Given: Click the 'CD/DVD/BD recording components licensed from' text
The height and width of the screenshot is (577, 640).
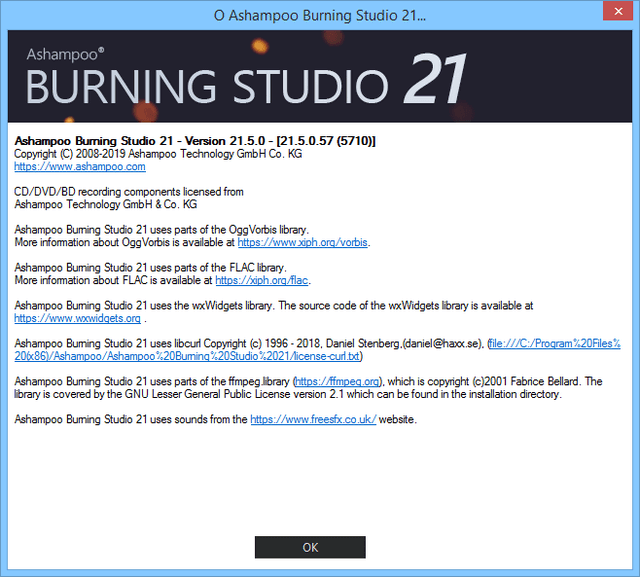Looking at the screenshot, I should tap(129, 192).
